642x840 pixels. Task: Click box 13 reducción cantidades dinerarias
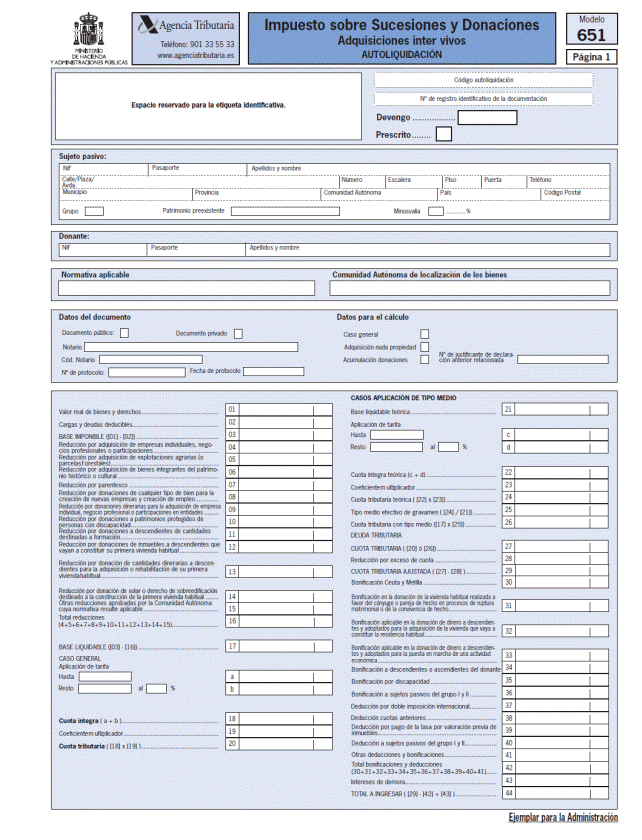click(x=286, y=572)
